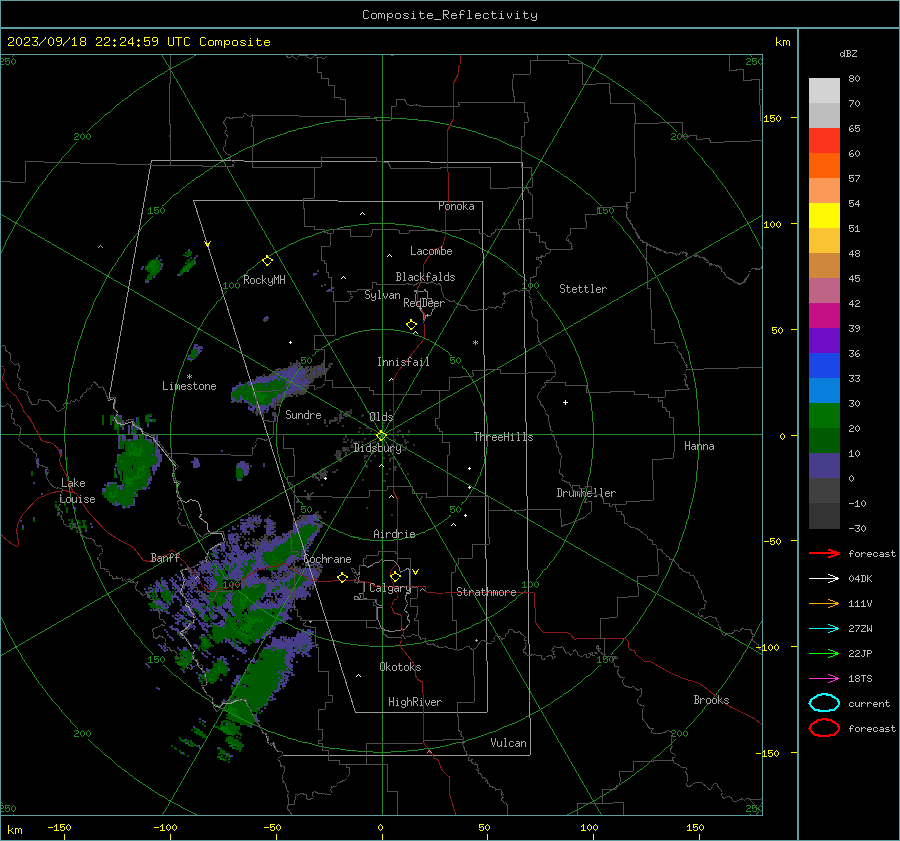This screenshot has height=841, width=900.
Task: Click the light gray 70–80 dBZ swatch
Action: pyautogui.click(x=824, y=91)
